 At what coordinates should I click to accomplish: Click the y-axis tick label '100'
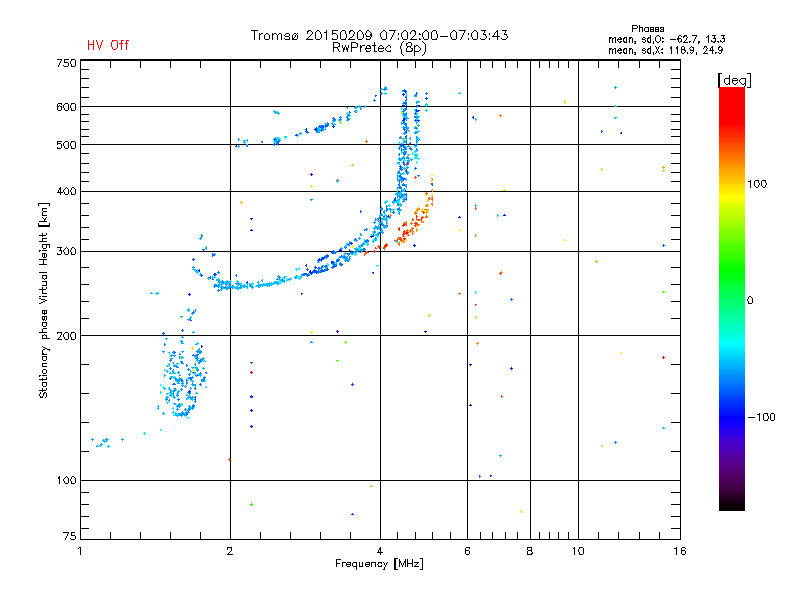point(66,480)
